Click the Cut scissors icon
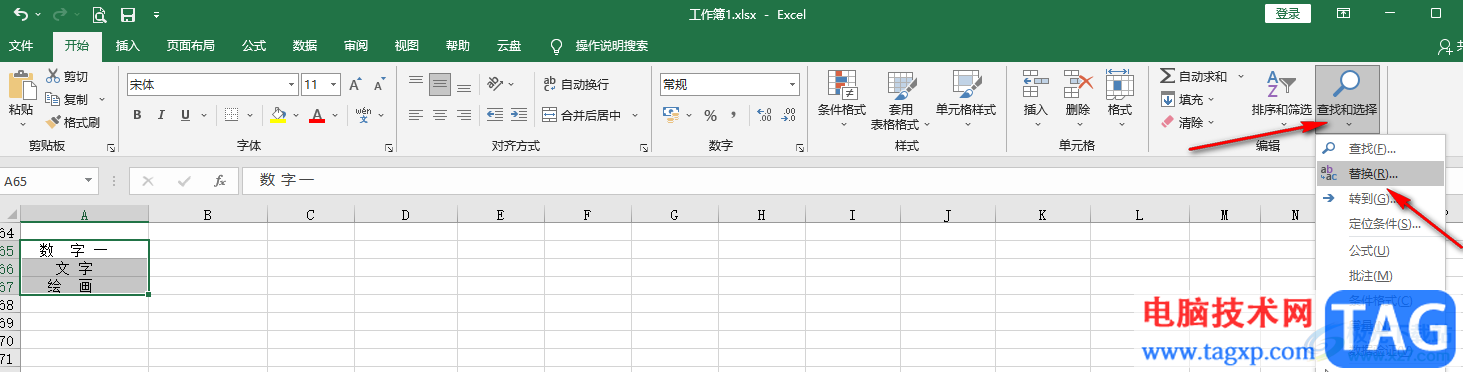The width and height of the screenshot is (1463, 372). [53, 76]
